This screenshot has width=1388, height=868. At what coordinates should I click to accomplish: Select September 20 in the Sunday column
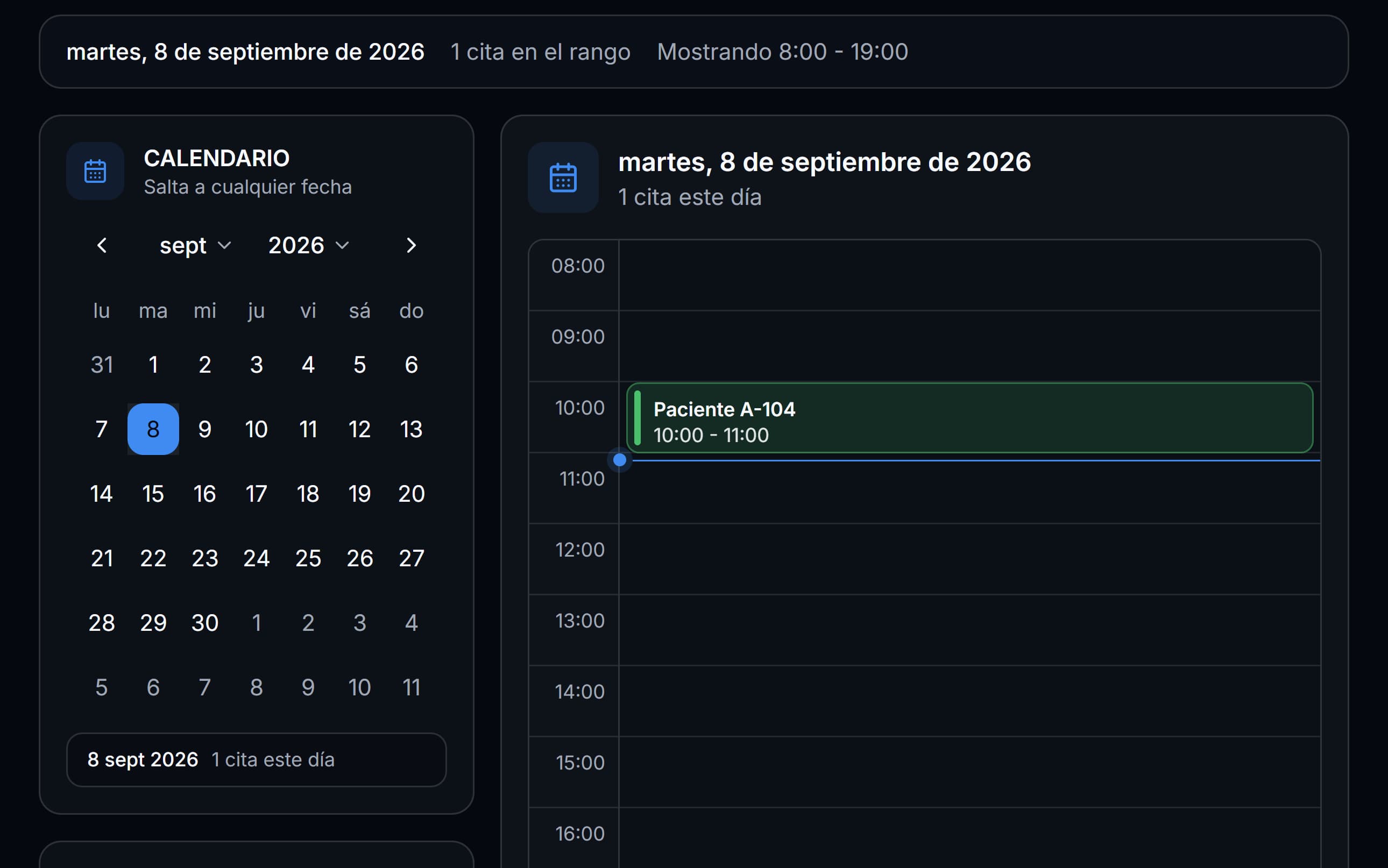tap(411, 494)
